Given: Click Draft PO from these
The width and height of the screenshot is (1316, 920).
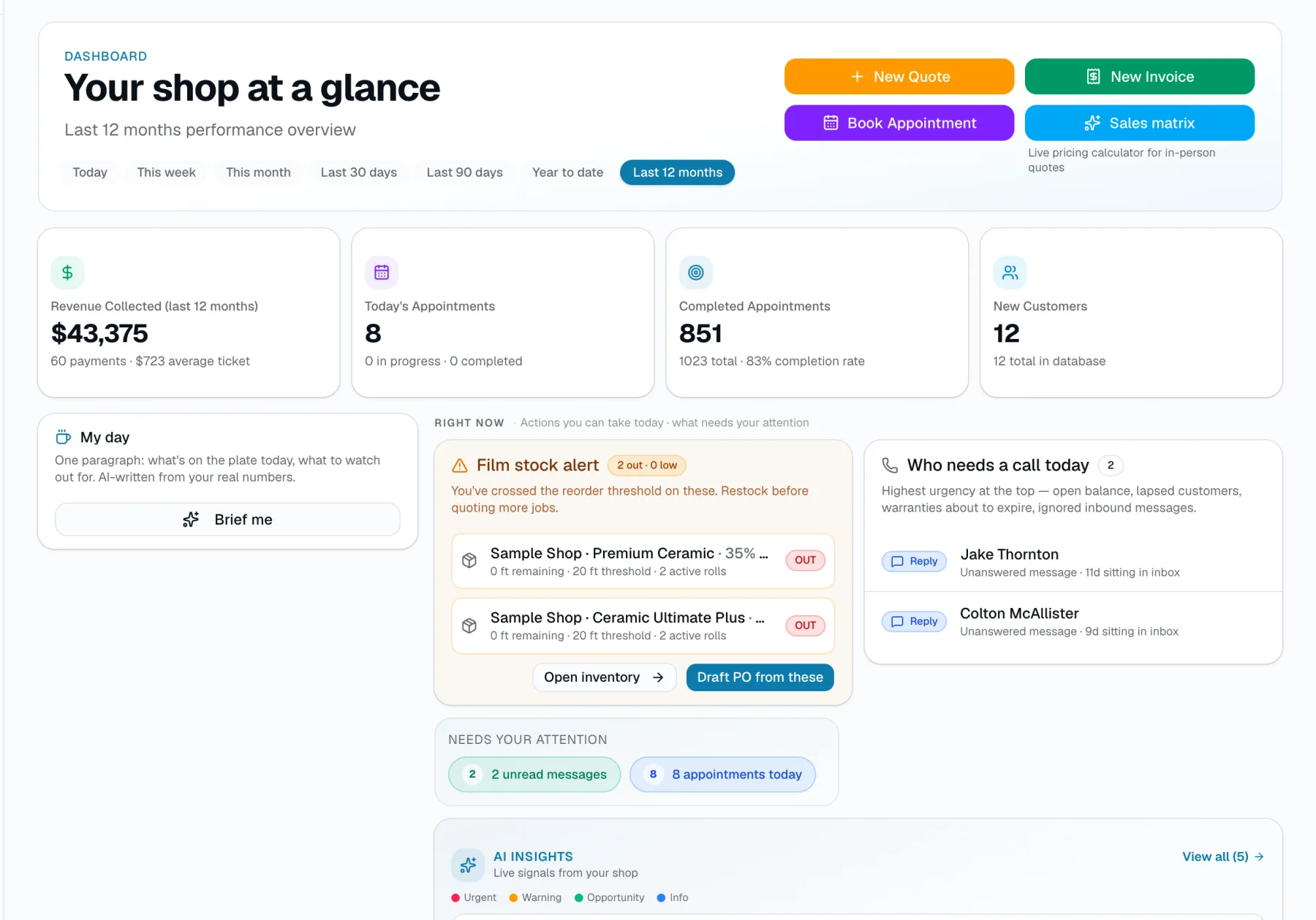Looking at the screenshot, I should (760, 677).
